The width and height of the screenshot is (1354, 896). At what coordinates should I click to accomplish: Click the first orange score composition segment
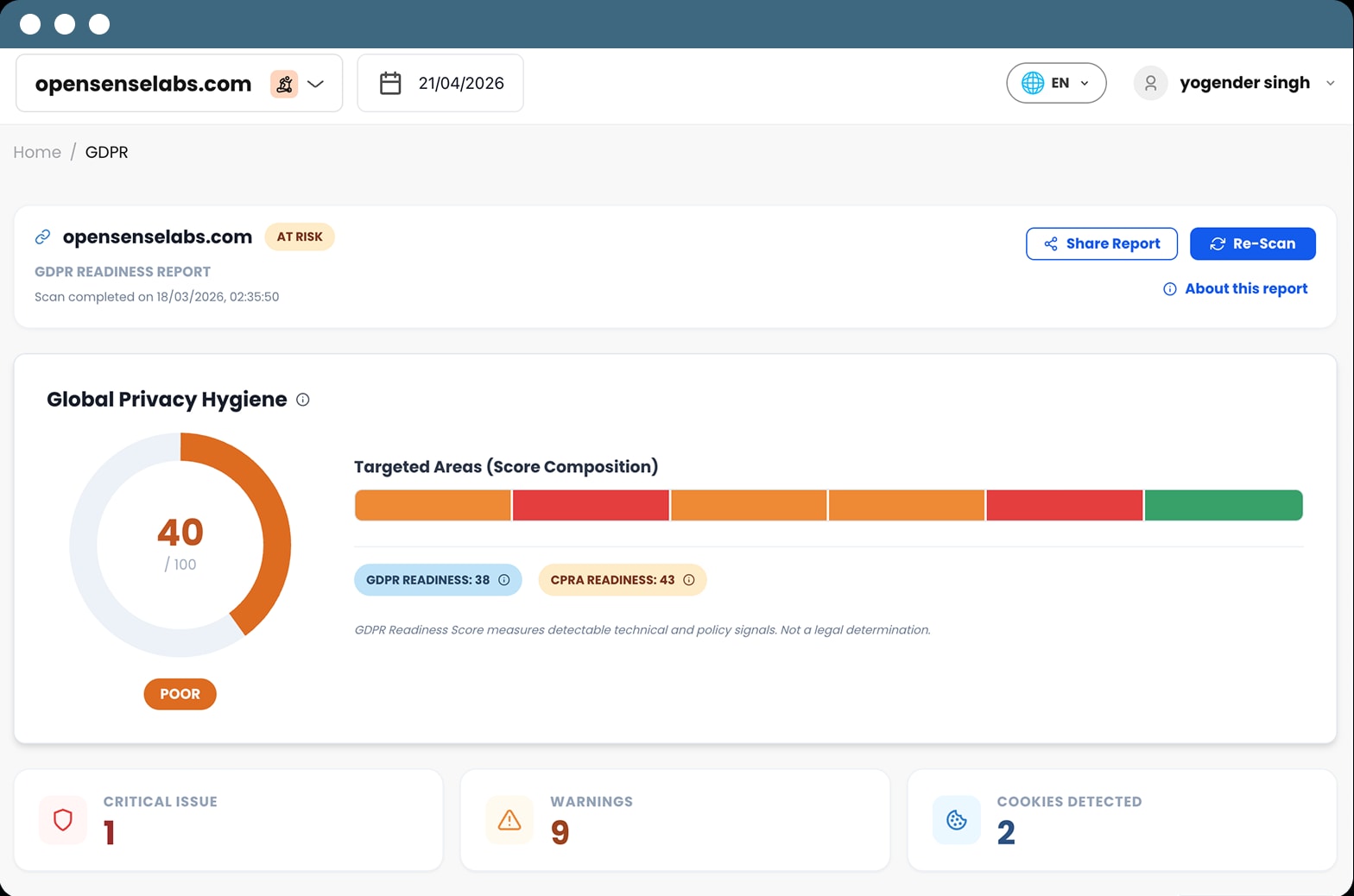point(433,505)
